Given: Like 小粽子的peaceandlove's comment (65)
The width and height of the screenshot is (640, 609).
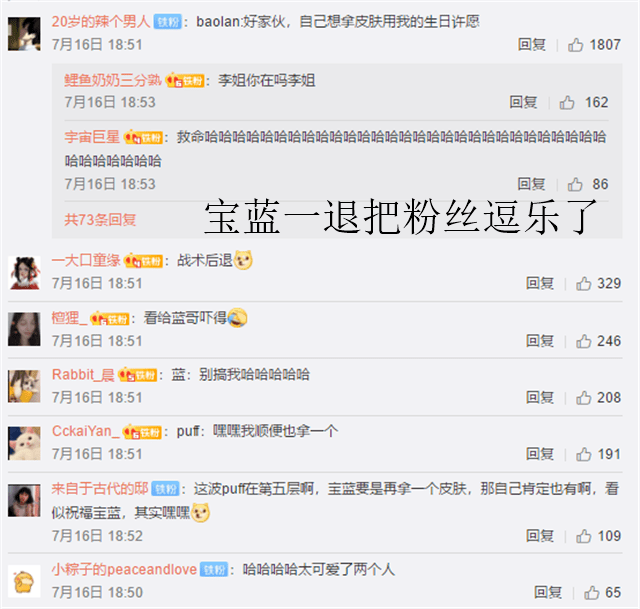Looking at the screenshot, I should (x=591, y=592).
